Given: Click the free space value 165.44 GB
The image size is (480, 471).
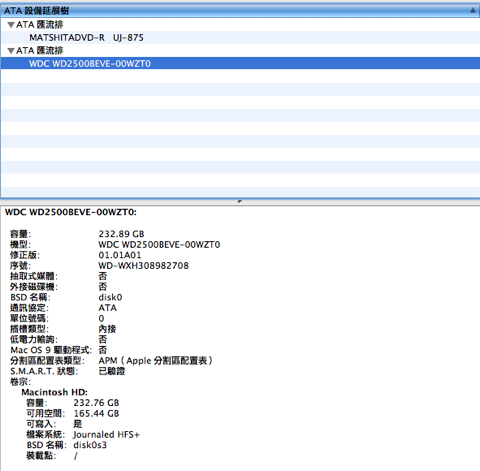Looking at the screenshot, I should click(96, 414).
